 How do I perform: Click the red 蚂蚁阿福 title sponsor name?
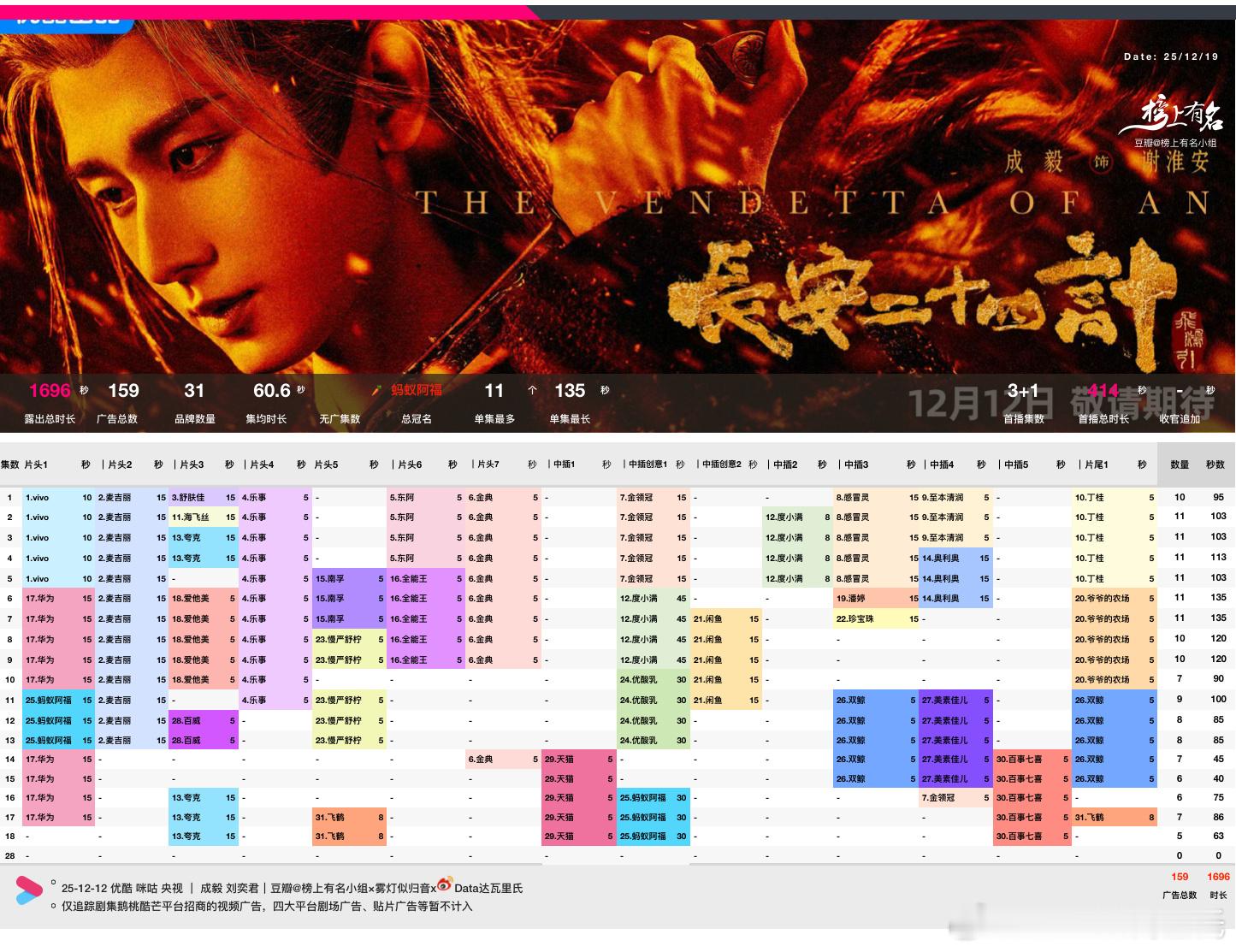tap(417, 390)
